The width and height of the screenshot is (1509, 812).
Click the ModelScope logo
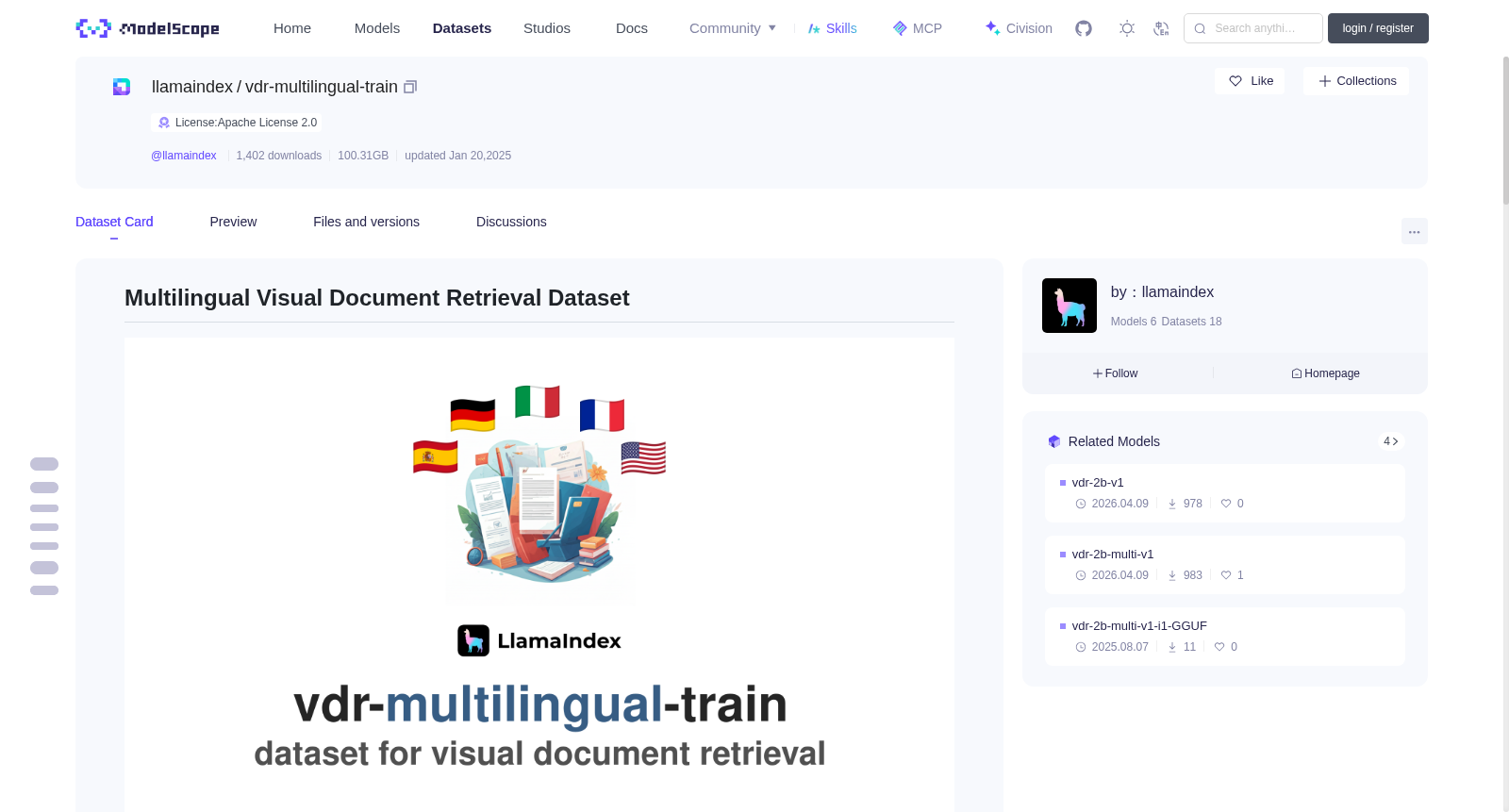[x=147, y=28]
